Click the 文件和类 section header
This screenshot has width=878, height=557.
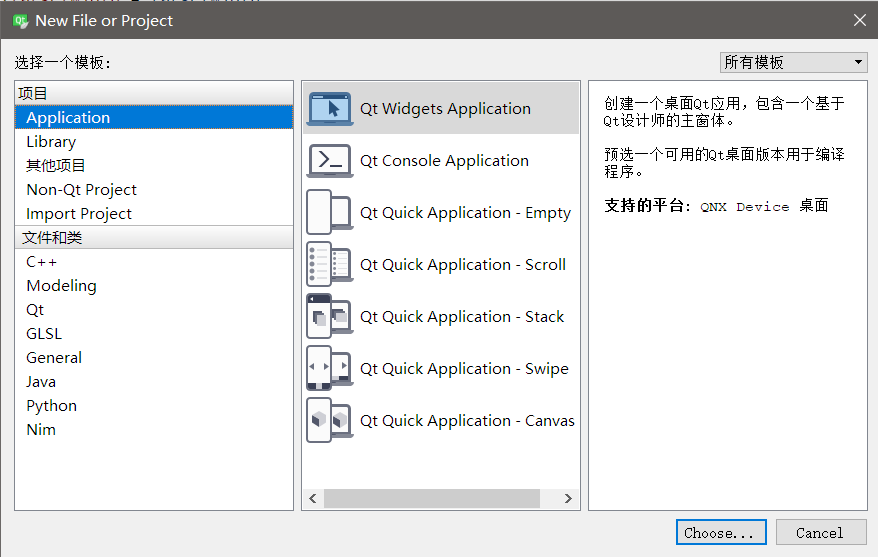[154, 237]
